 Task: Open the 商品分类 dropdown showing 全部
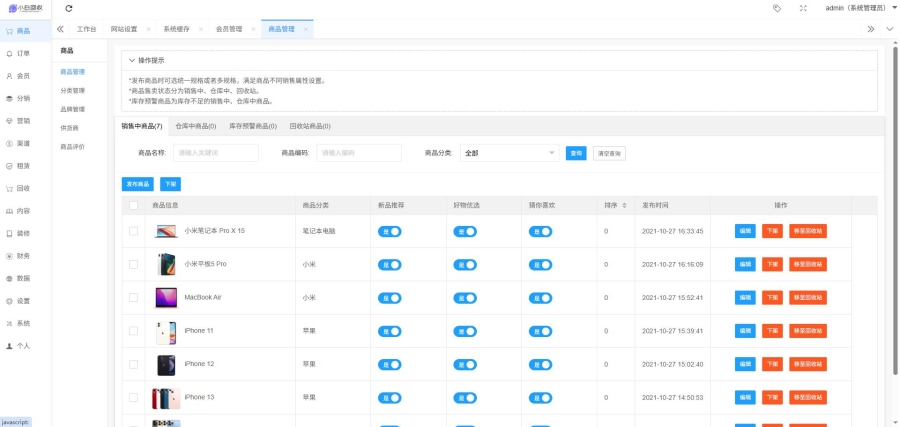pos(510,153)
